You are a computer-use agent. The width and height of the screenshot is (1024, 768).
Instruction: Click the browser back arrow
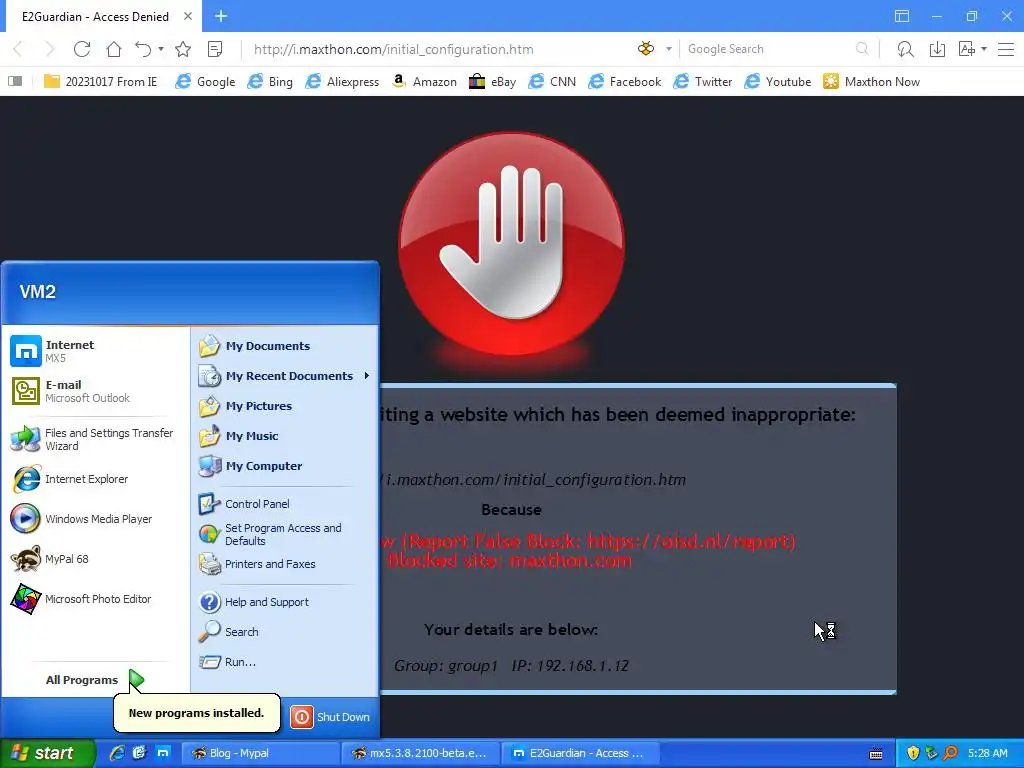(19, 49)
